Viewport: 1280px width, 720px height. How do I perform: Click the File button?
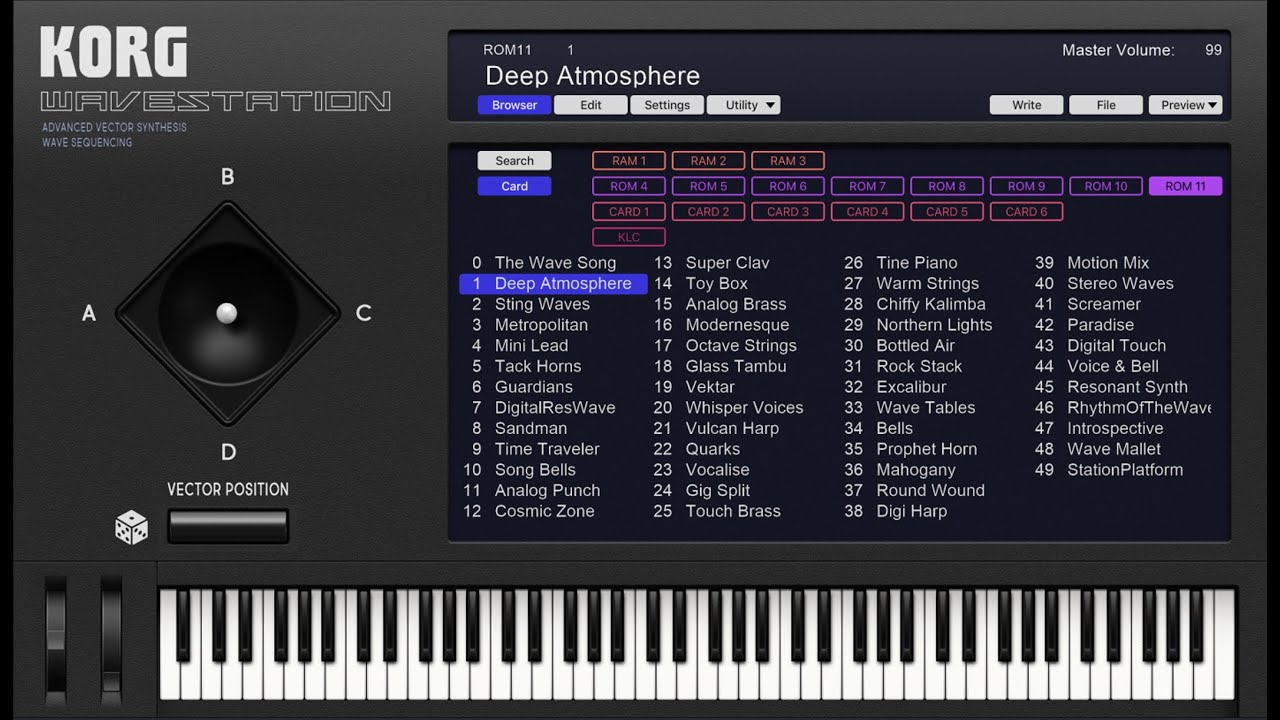pos(1106,105)
